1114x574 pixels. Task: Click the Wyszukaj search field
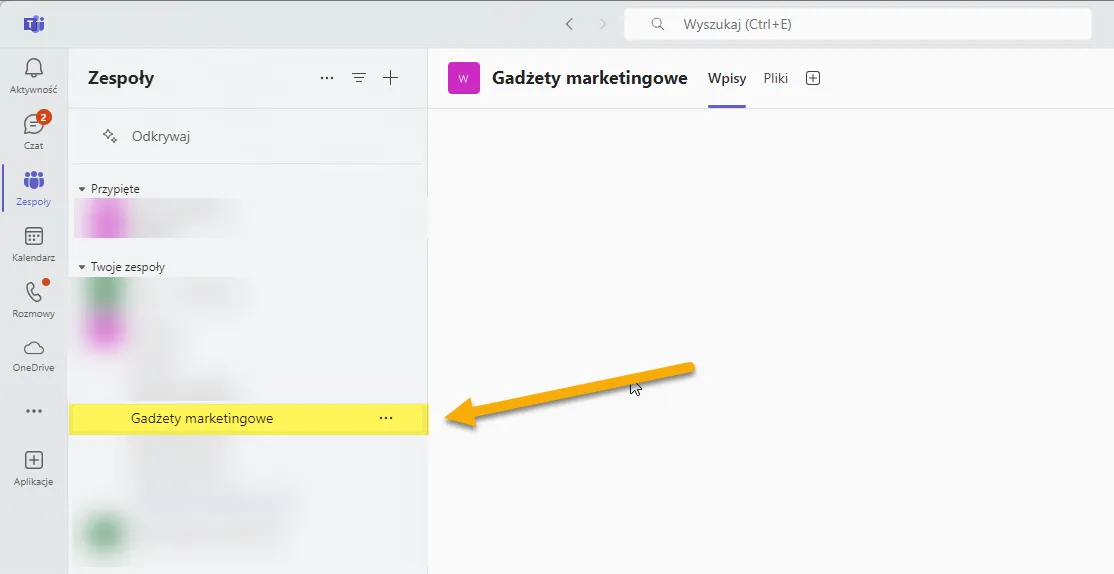click(x=860, y=24)
